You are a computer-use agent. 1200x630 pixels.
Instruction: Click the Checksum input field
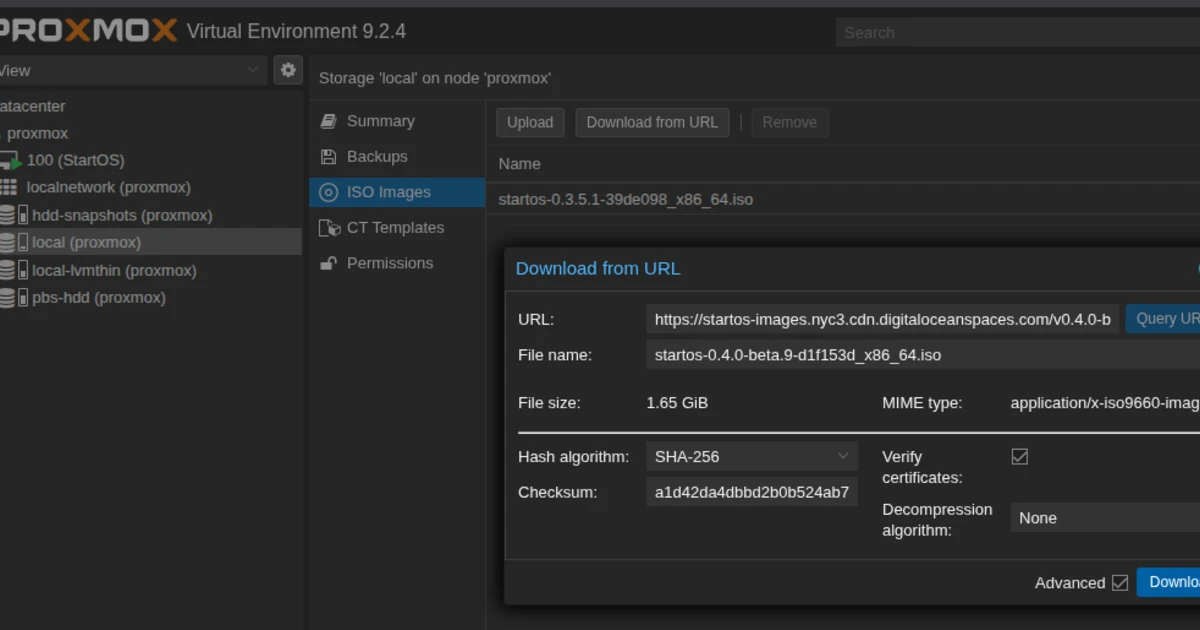752,492
